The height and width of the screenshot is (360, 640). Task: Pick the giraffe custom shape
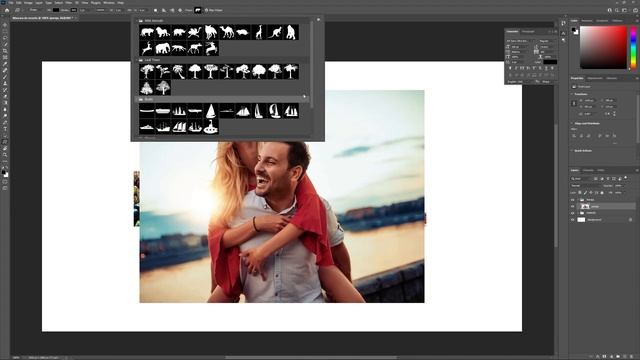(259, 32)
